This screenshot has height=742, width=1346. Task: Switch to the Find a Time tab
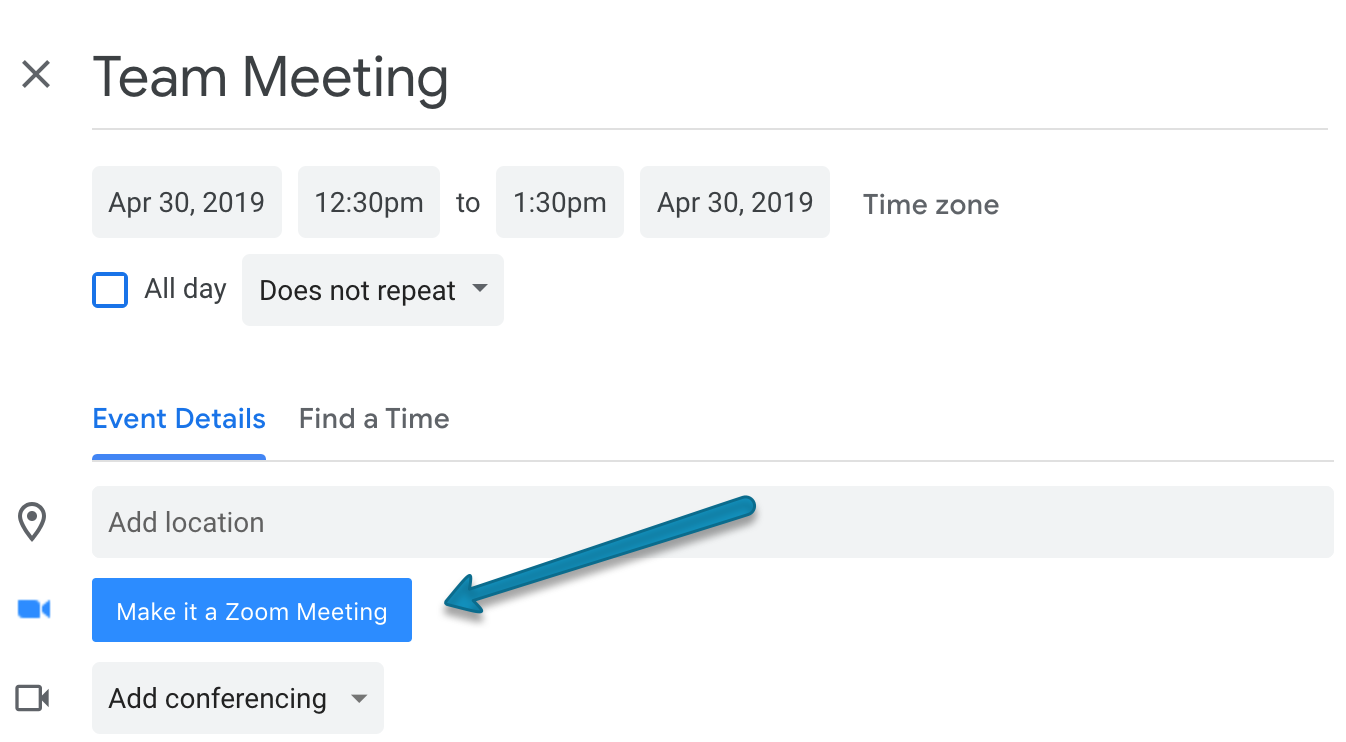(374, 418)
